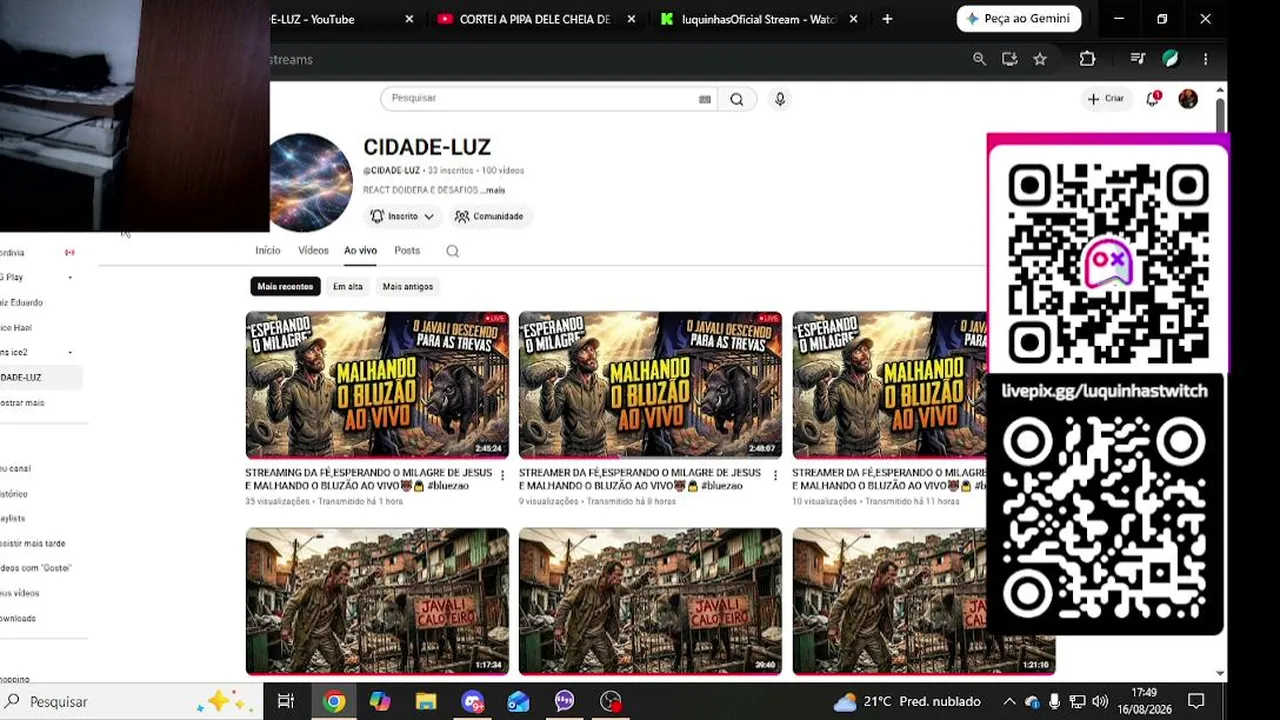Open YouTube notifications bell
The image size is (1280, 720).
click(1153, 98)
